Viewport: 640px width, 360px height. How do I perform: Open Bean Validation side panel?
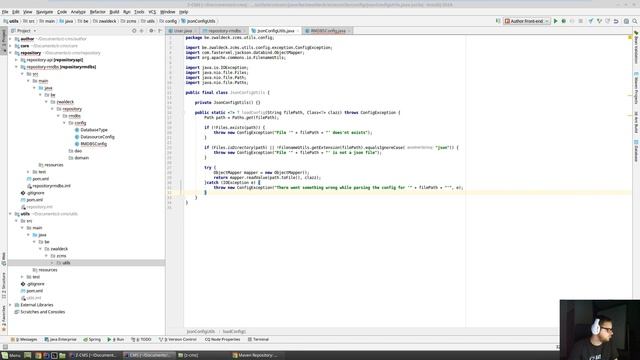point(636,47)
